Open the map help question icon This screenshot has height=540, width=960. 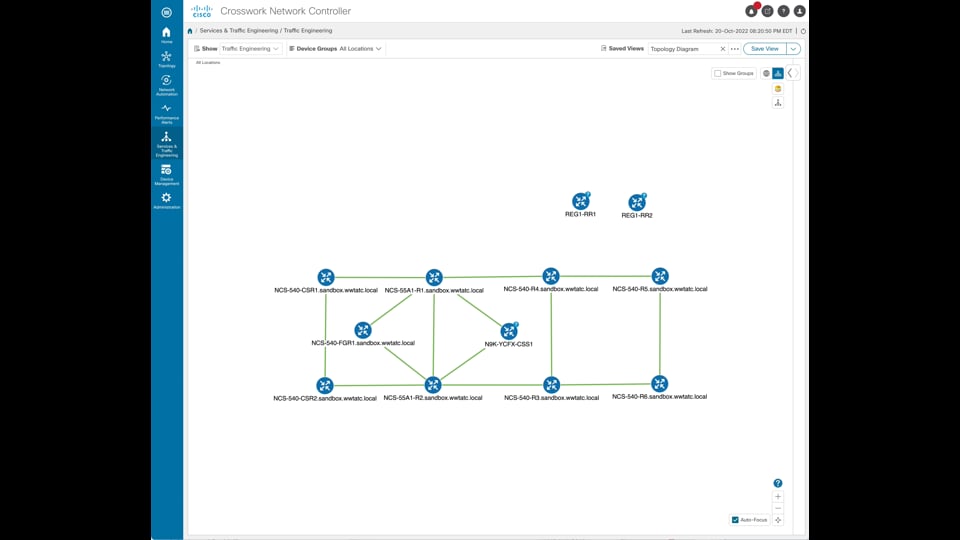tap(778, 483)
